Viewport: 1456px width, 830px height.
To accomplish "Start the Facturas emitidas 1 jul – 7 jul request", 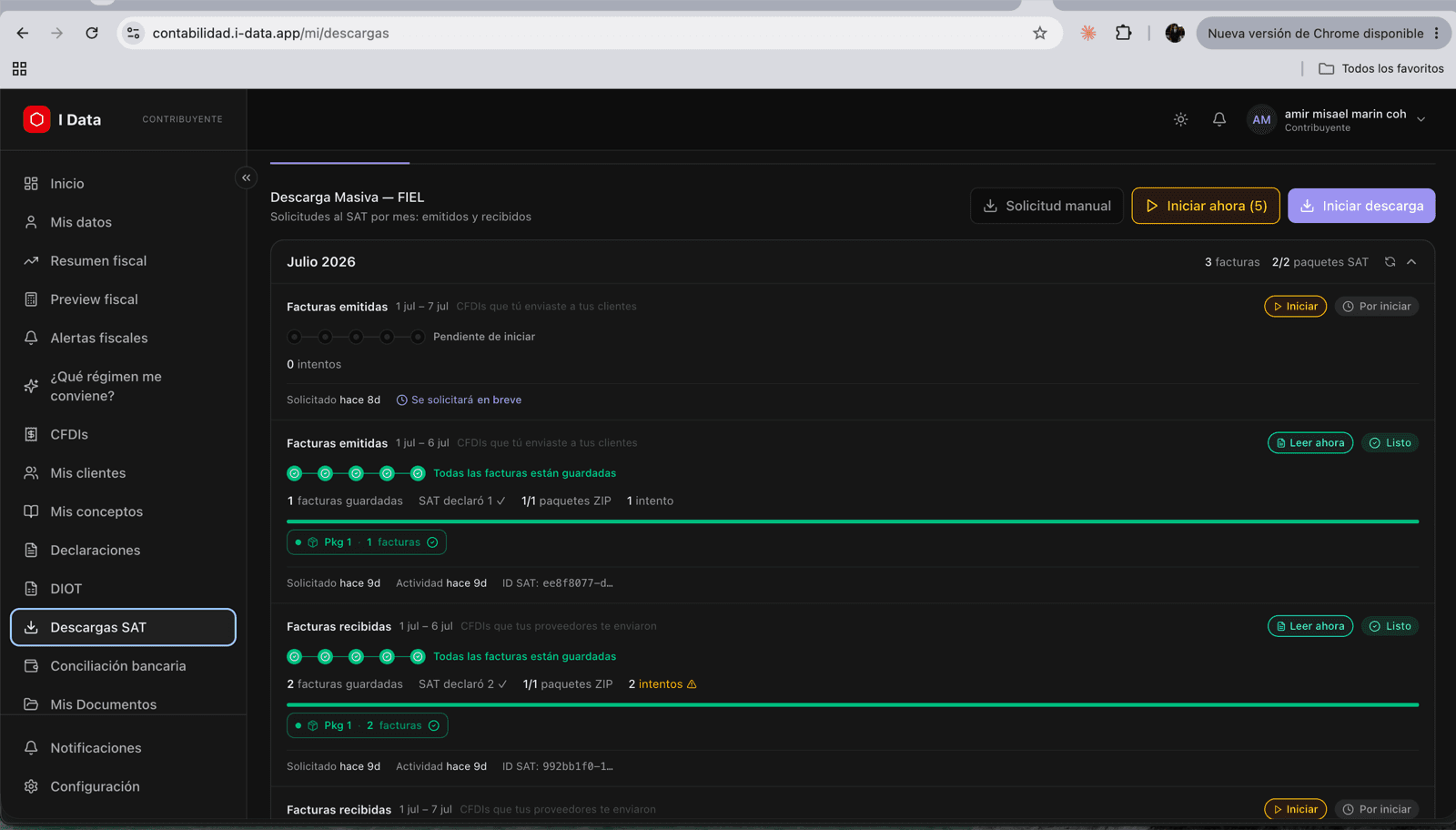I will pos(1295,307).
